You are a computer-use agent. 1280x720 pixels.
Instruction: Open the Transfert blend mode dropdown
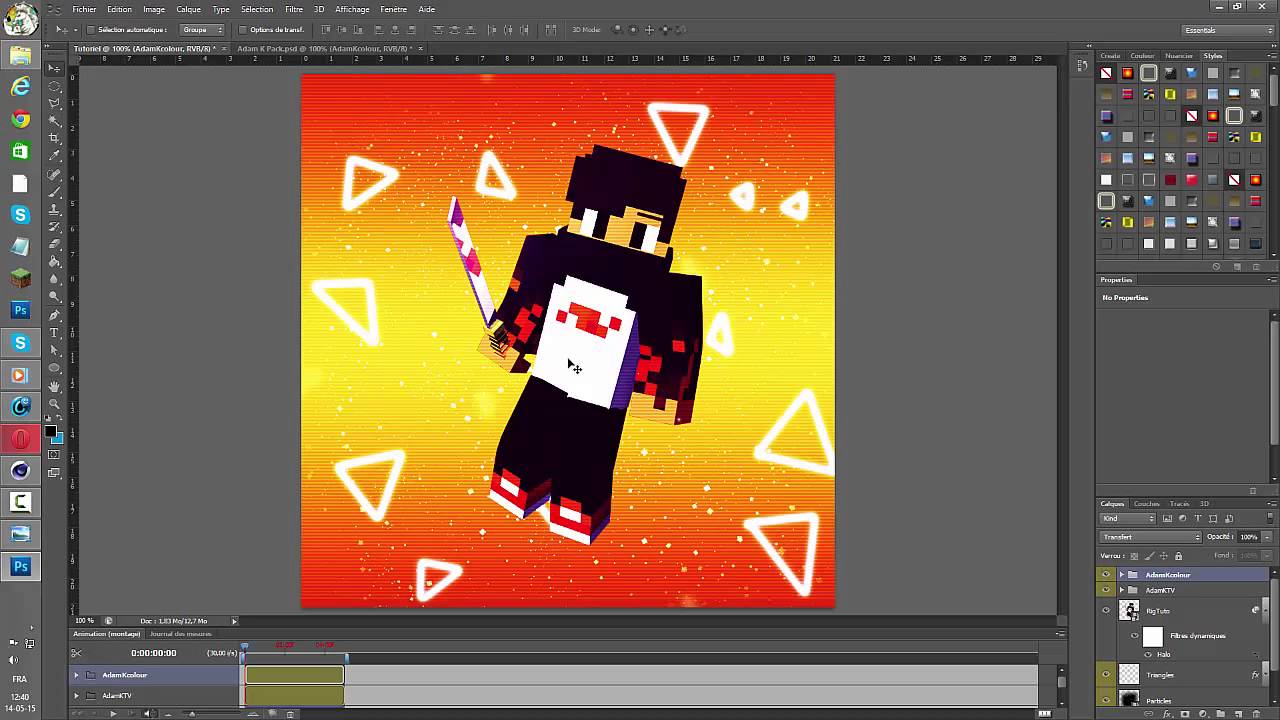1150,537
